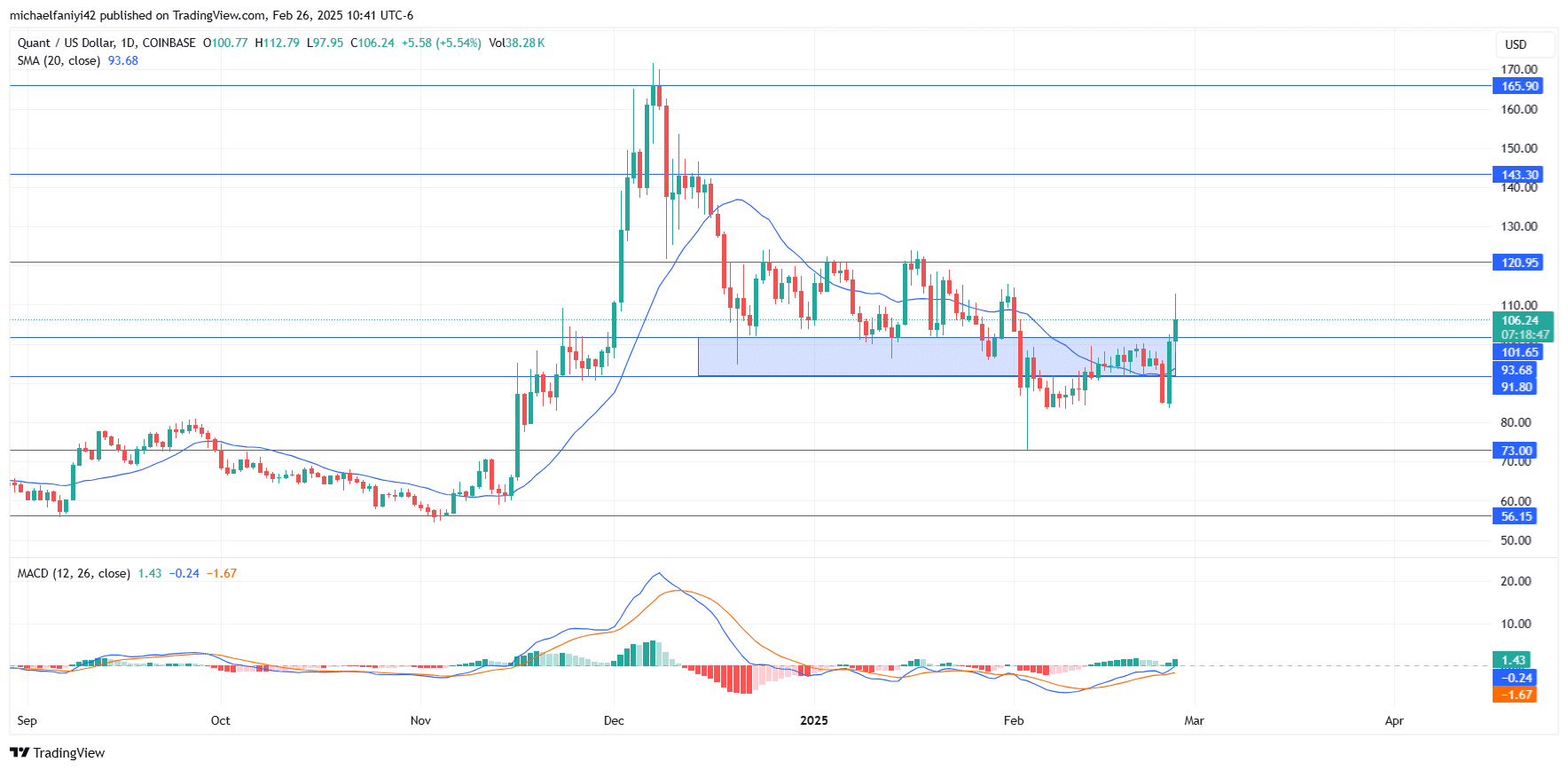Click the COINBASE exchange name in the legend

(169, 43)
